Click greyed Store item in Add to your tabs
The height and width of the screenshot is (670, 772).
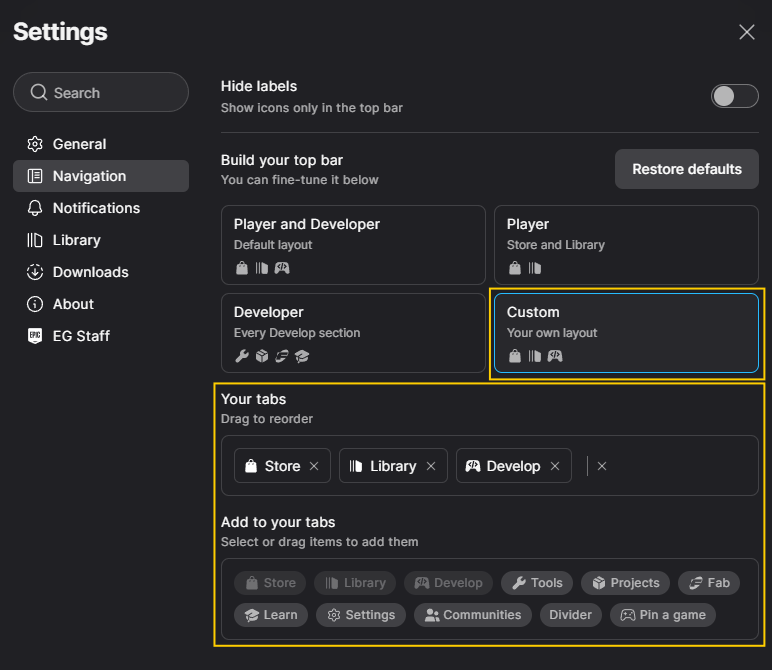270,583
